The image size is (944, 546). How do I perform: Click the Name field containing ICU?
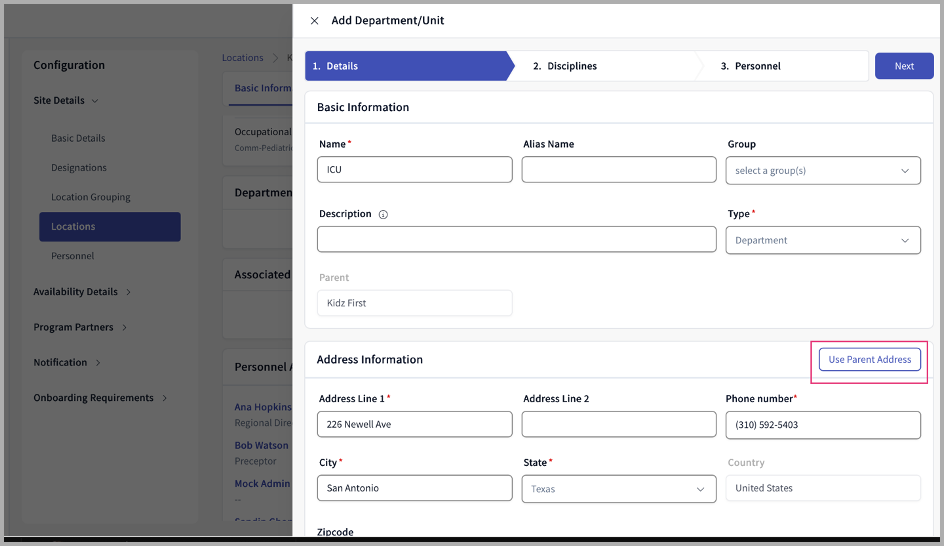click(414, 170)
